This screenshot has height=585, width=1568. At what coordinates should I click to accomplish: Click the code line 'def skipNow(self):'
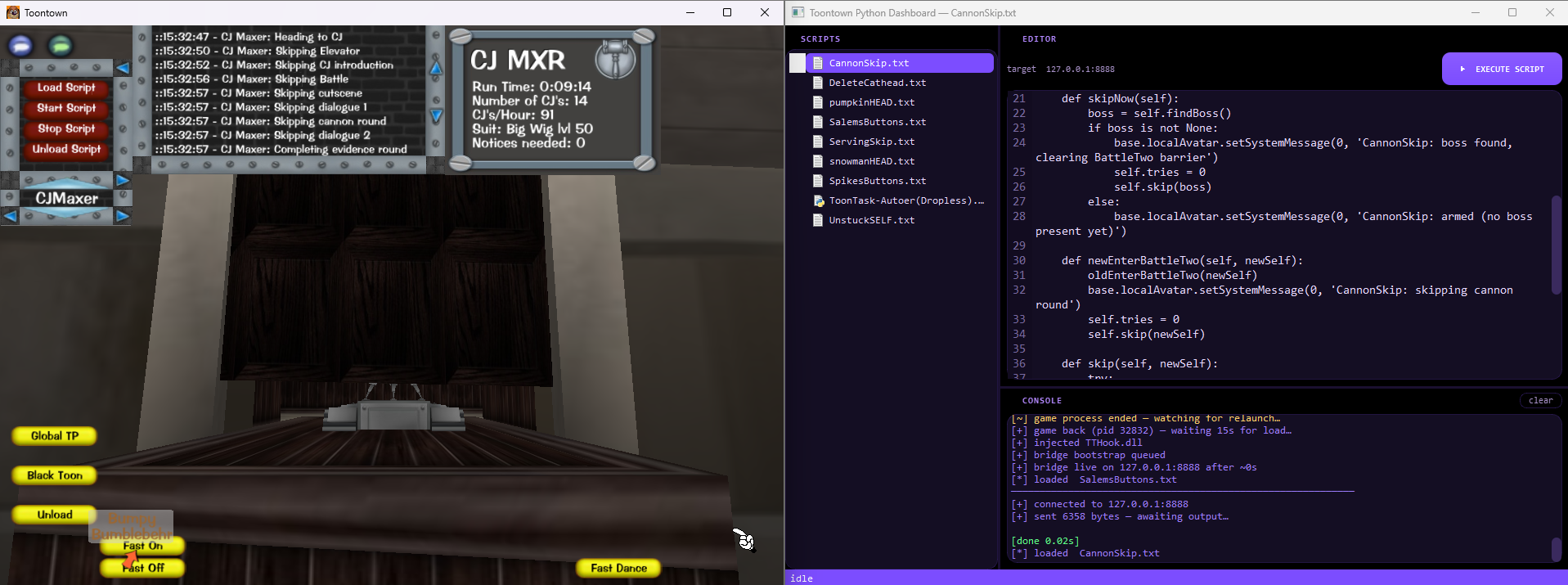1120,98
